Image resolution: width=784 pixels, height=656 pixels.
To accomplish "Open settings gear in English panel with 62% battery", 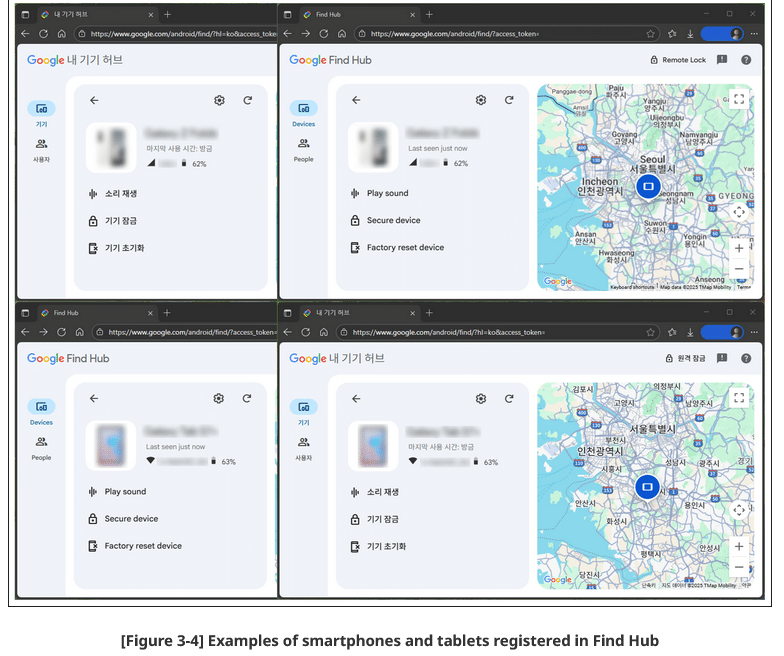I will (481, 100).
